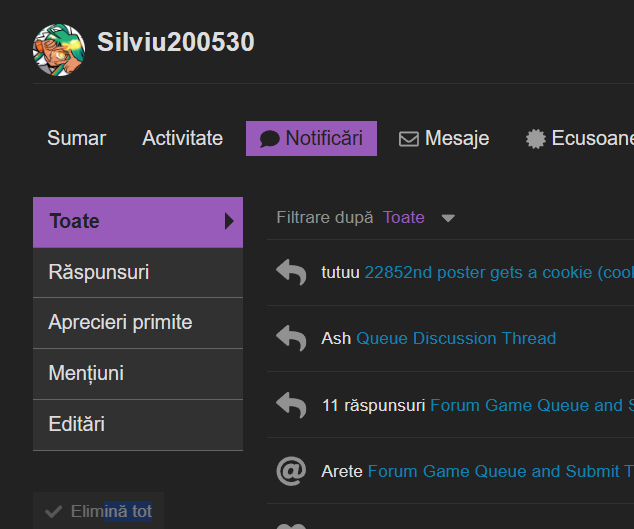
Task: Open the Silviu200530 username link
Action: tap(175, 42)
